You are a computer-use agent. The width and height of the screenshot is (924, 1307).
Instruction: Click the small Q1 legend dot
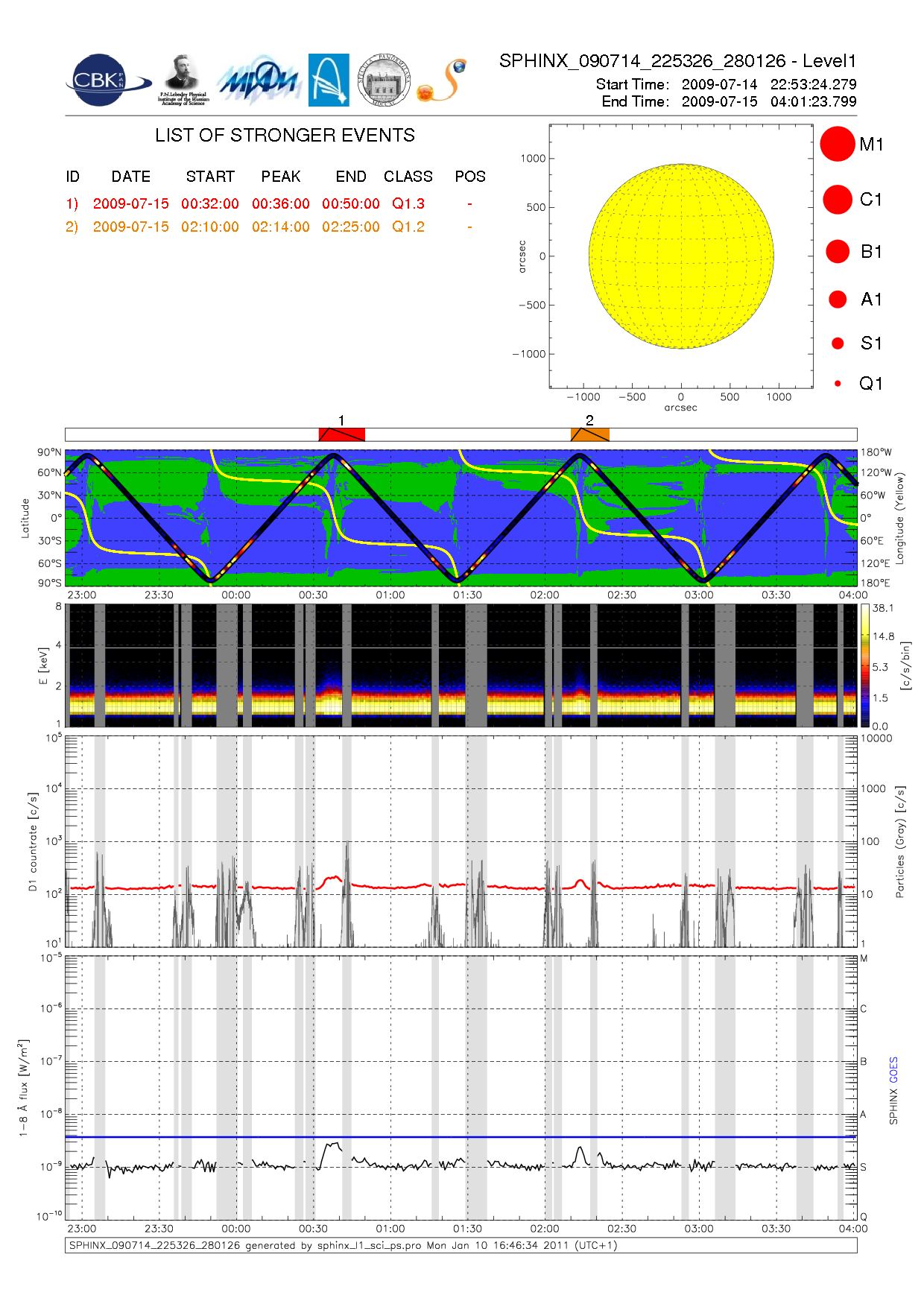[838, 384]
